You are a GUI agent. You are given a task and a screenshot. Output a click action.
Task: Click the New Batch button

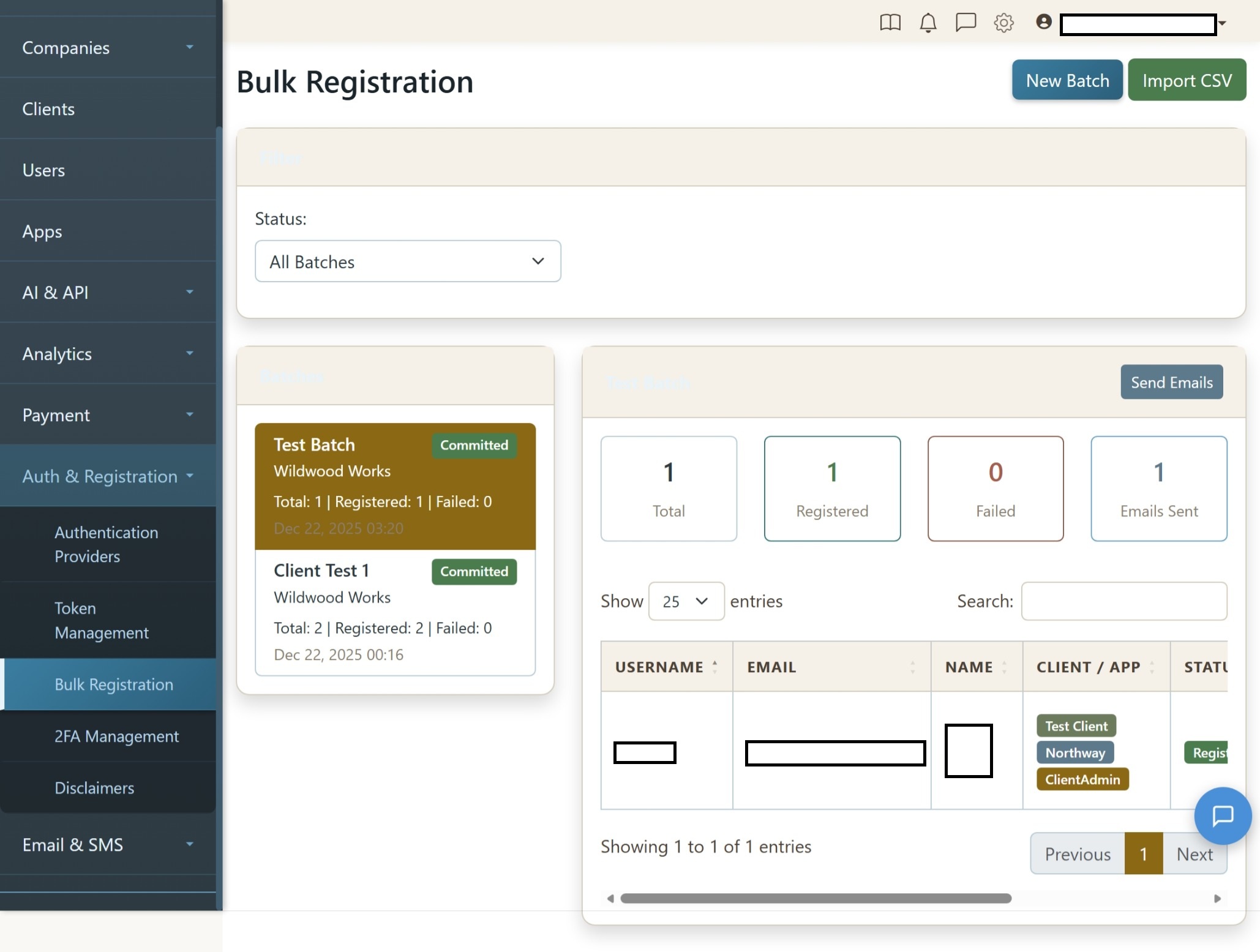pyautogui.click(x=1067, y=80)
